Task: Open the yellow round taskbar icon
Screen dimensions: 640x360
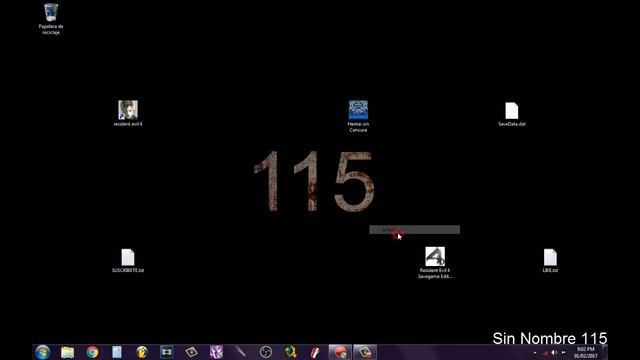Action: click(142, 352)
